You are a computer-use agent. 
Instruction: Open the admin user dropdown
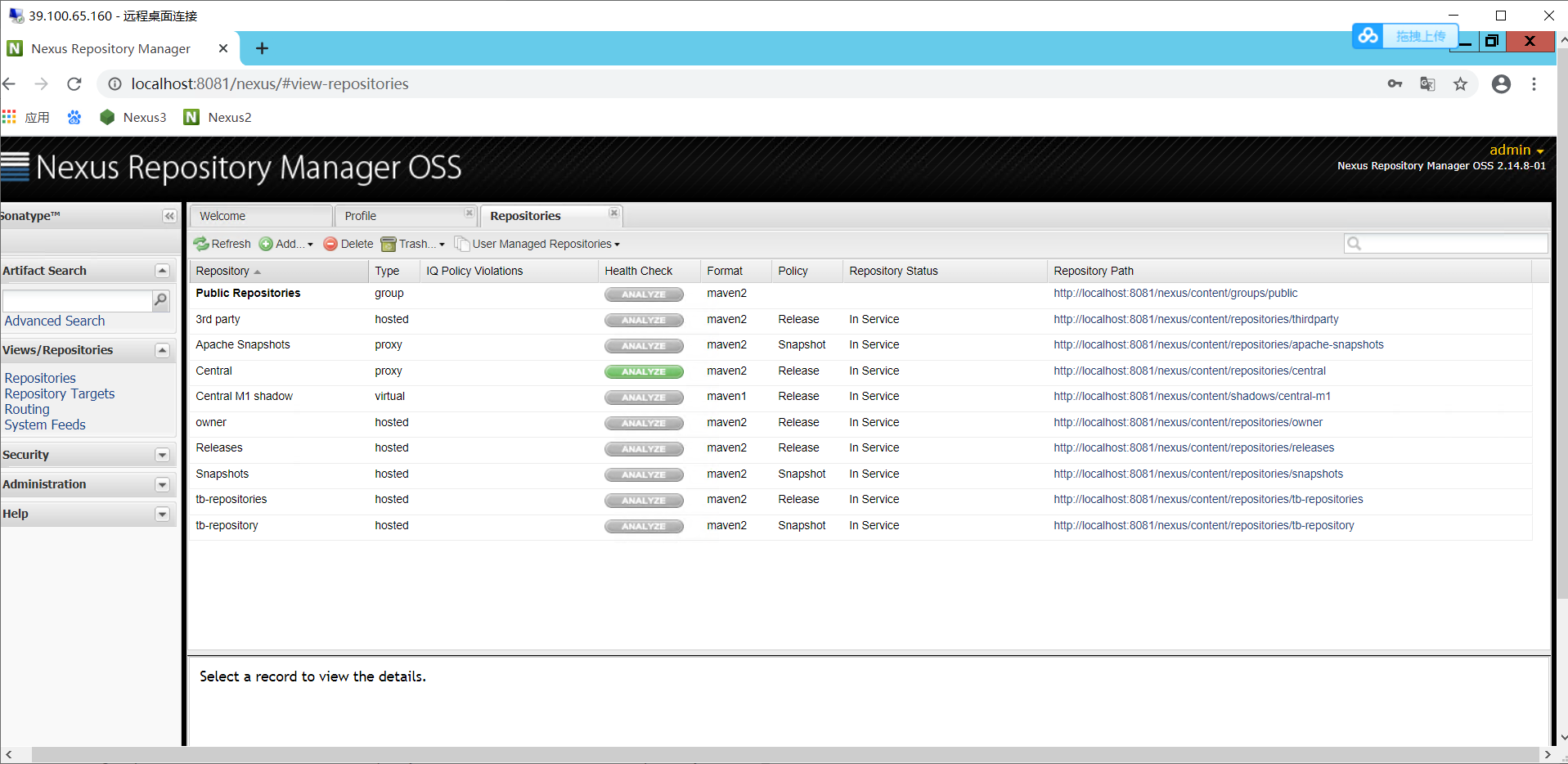click(1516, 150)
